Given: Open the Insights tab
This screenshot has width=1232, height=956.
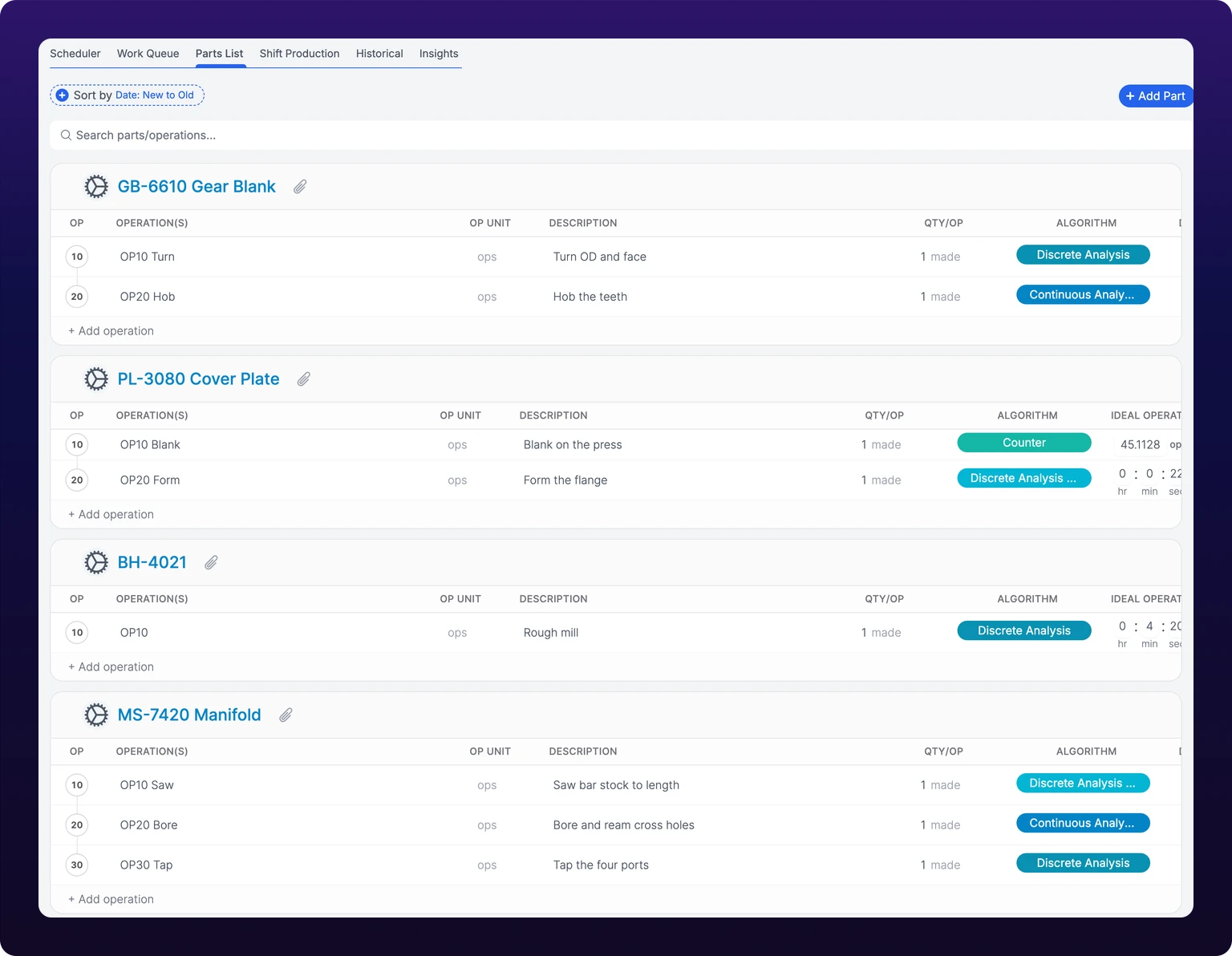Looking at the screenshot, I should pyautogui.click(x=439, y=54).
